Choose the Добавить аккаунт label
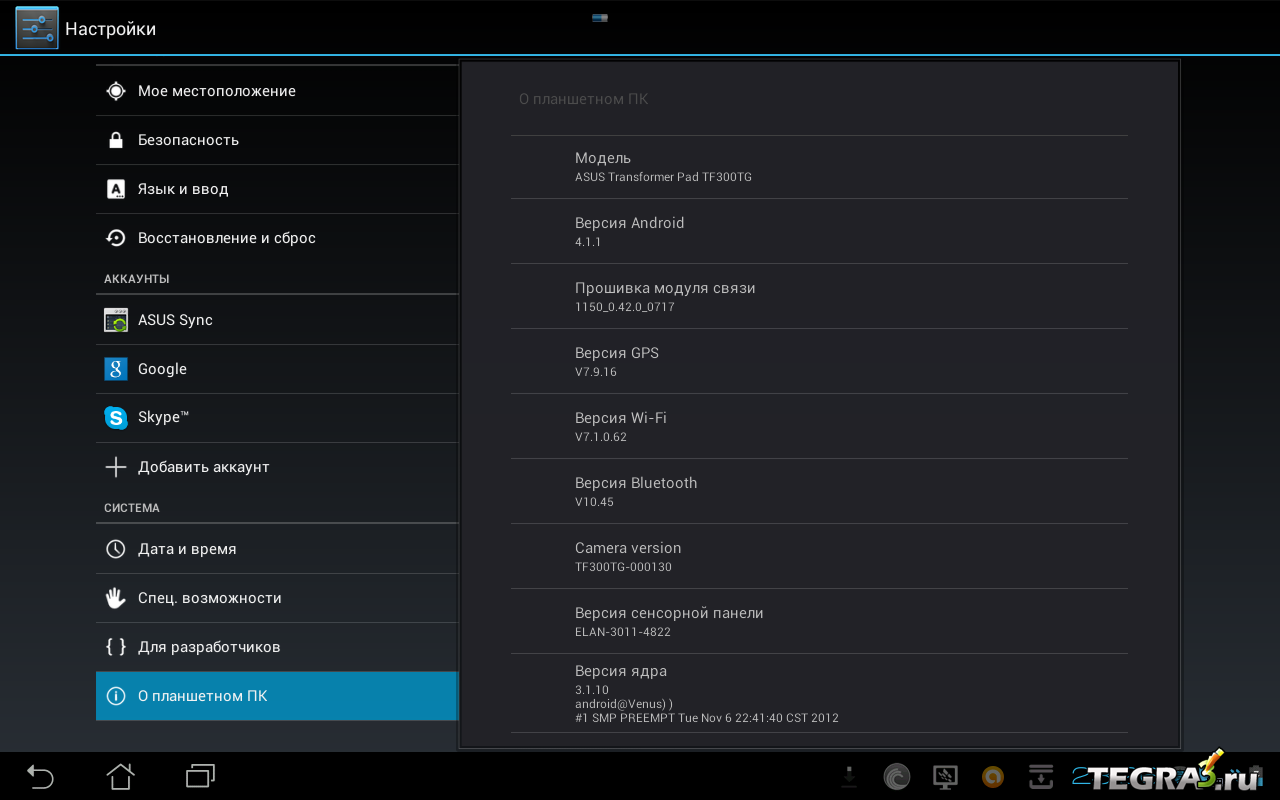This screenshot has width=1280, height=800. [204, 467]
